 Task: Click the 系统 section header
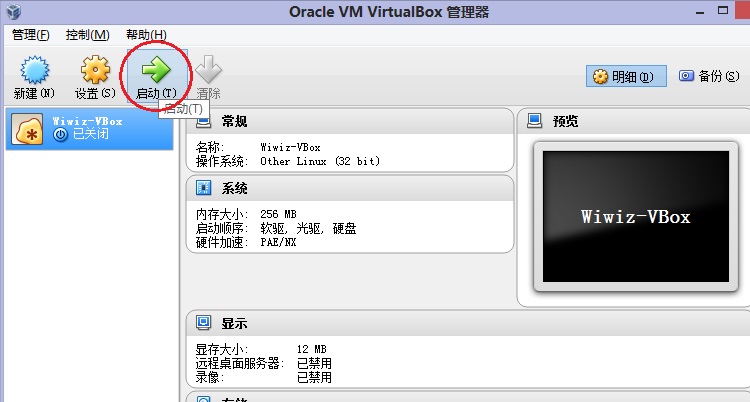350,188
